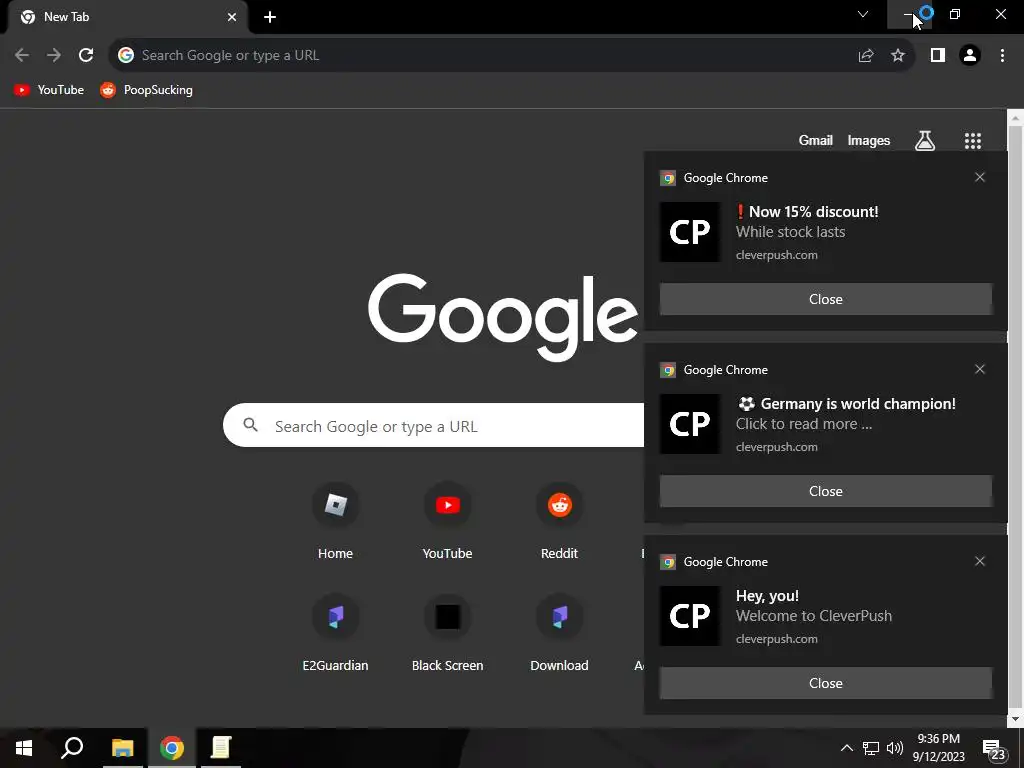Open the Hey, you! notification text
The image size is (1024, 768).
tap(767, 596)
